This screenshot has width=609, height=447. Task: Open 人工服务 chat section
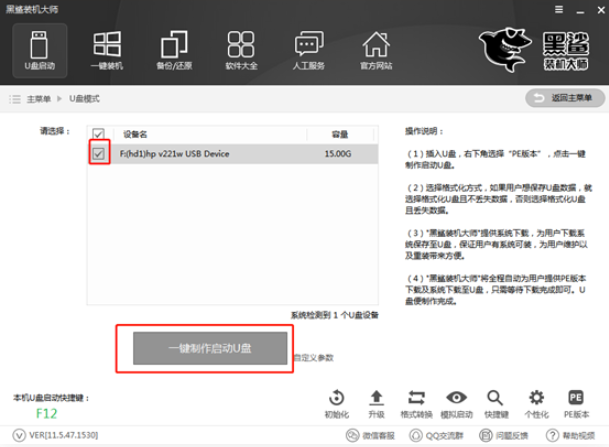pyautogui.click(x=309, y=50)
